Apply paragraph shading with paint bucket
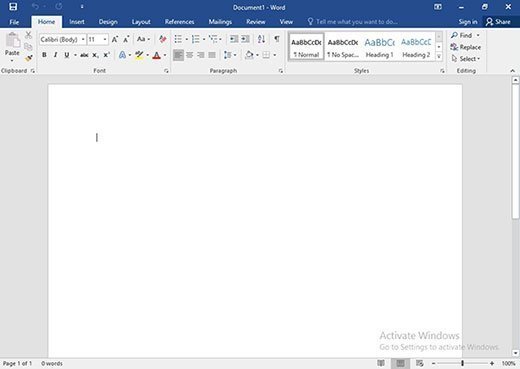This screenshot has height=369, width=520. point(249,55)
